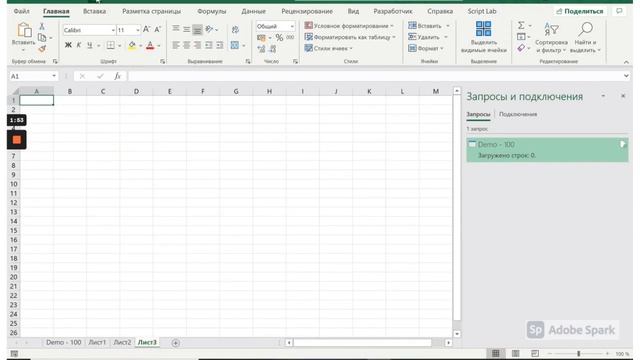Align text left
The width and height of the screenshot is (640, 360).
click(176, 45)
